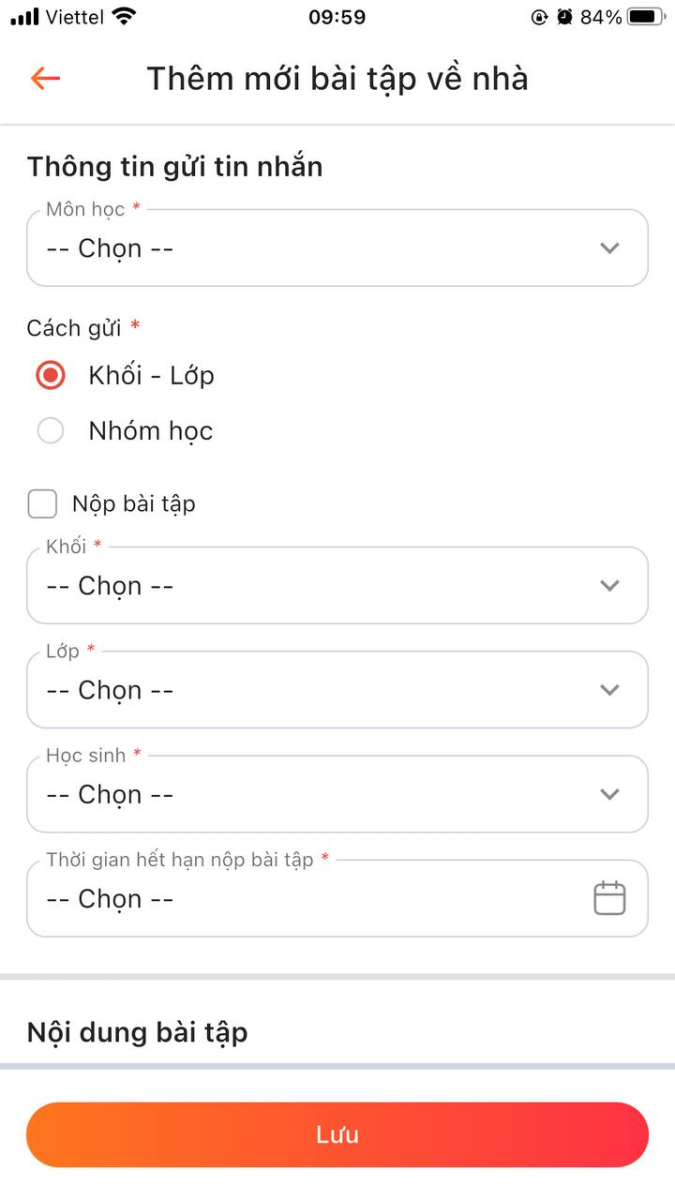675x1200 pixels.
Task: Open calendar icon for submission deadline
Action: point(609,898)
